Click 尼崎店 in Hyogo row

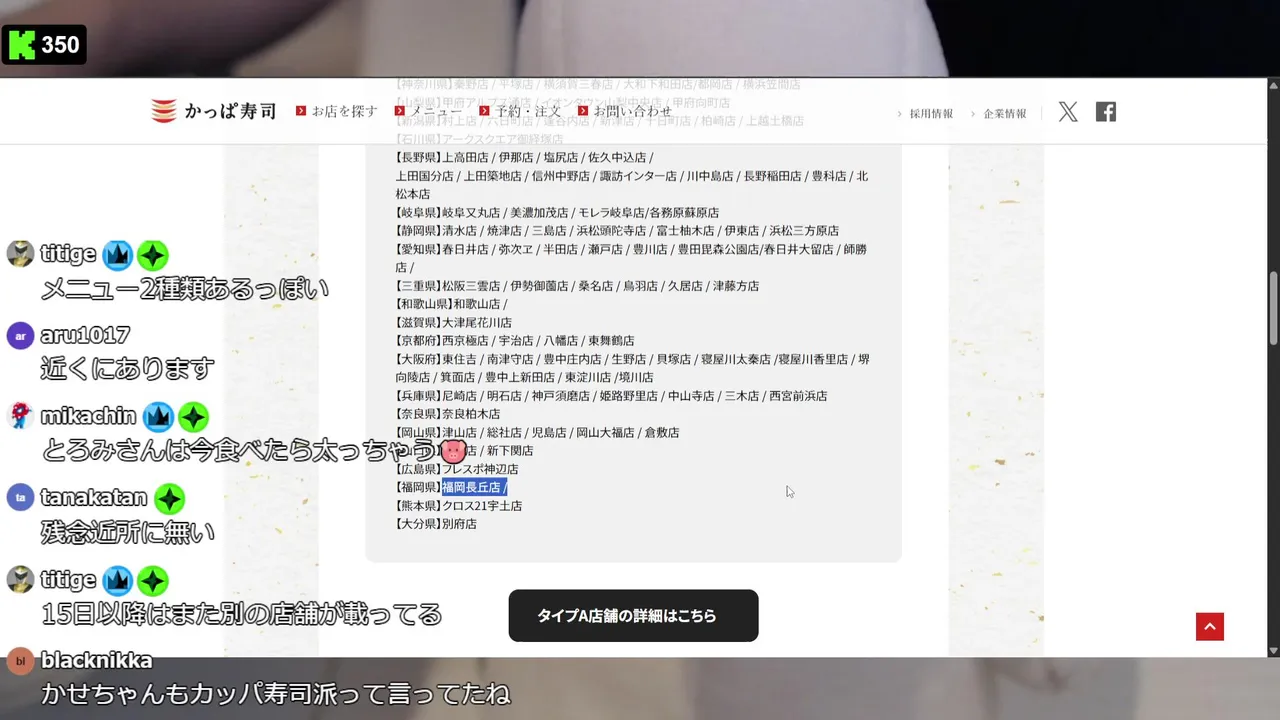[x=459, y=396]
